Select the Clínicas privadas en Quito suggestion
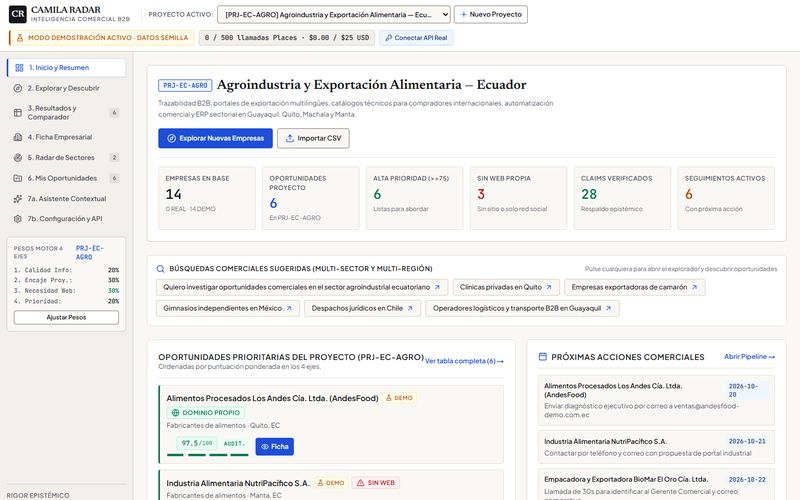The image size is (800, 500). point(506,287)
